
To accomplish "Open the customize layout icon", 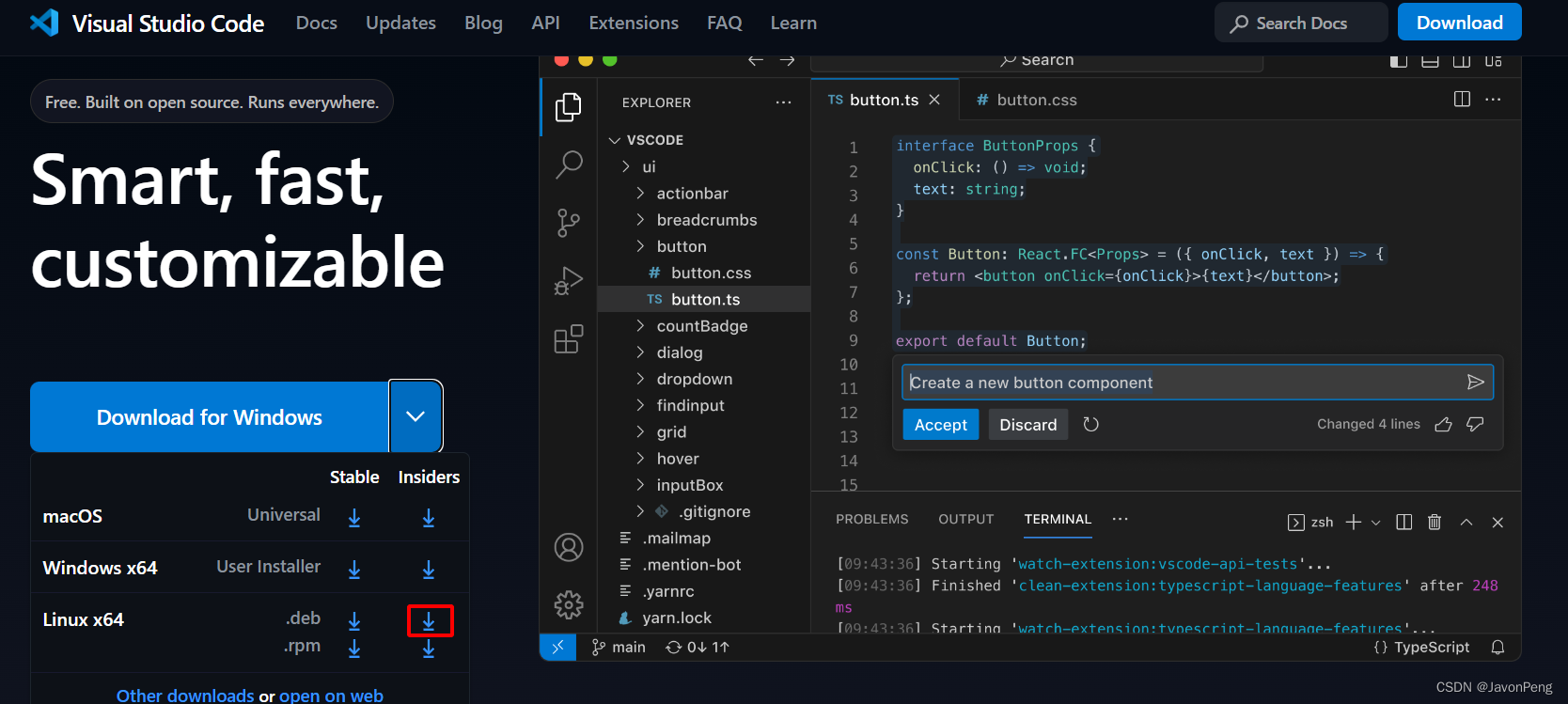I will [1494, 60].
